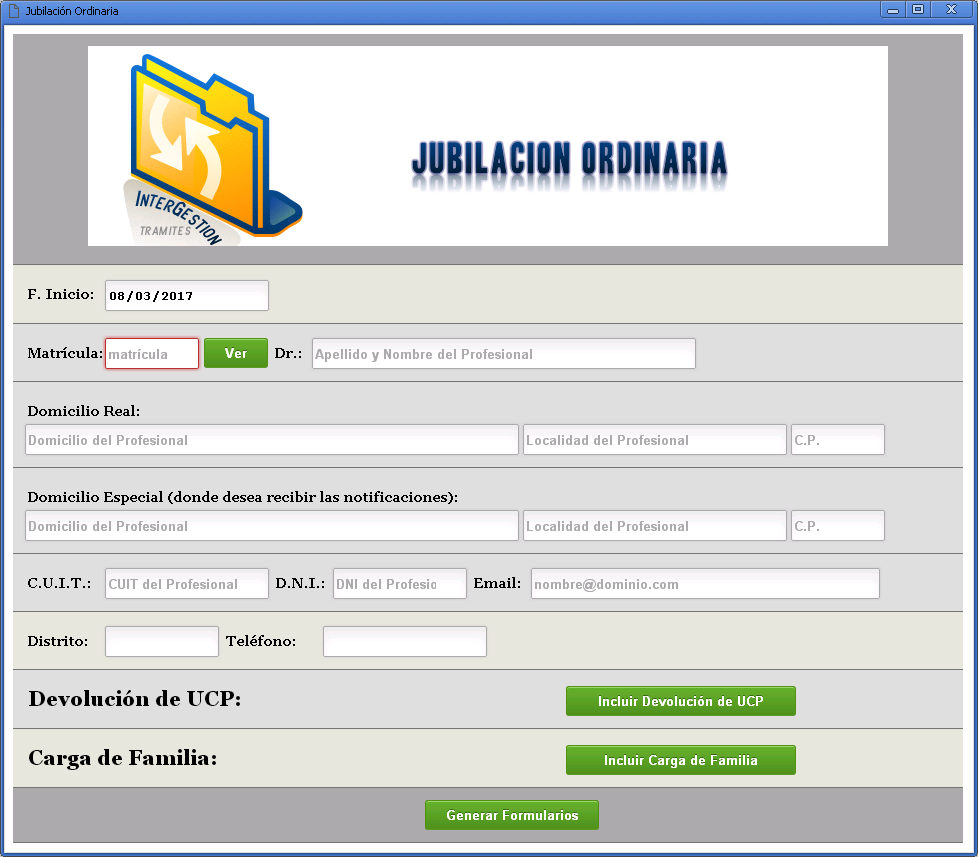Click Domicilio Especial address field
The height and width of the screenshot is (857, 978).
pos(272,526)
